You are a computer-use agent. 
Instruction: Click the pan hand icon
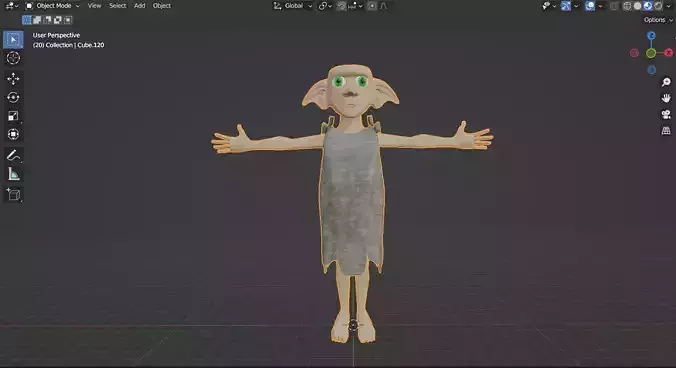666,98
